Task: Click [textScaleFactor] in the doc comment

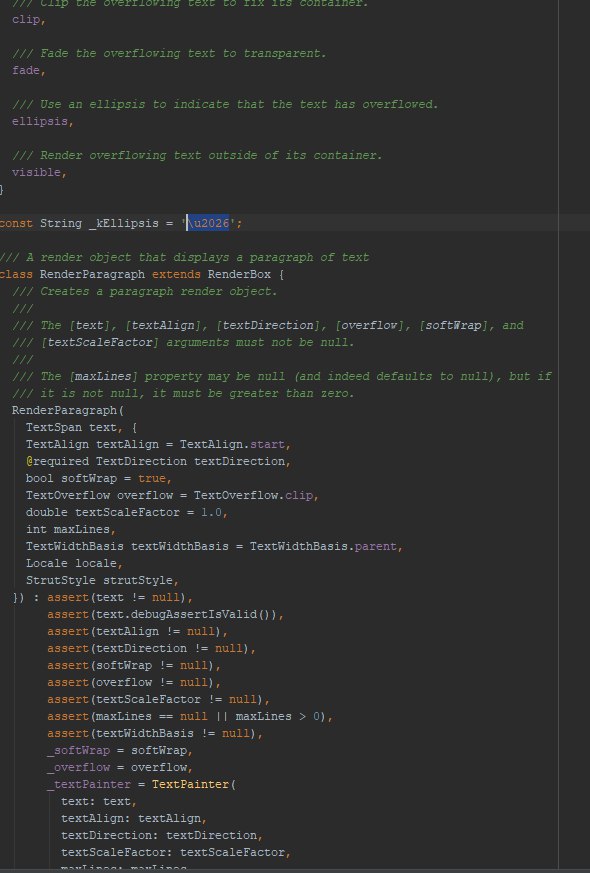Action: pyautogui.click(x=99, y=342)
